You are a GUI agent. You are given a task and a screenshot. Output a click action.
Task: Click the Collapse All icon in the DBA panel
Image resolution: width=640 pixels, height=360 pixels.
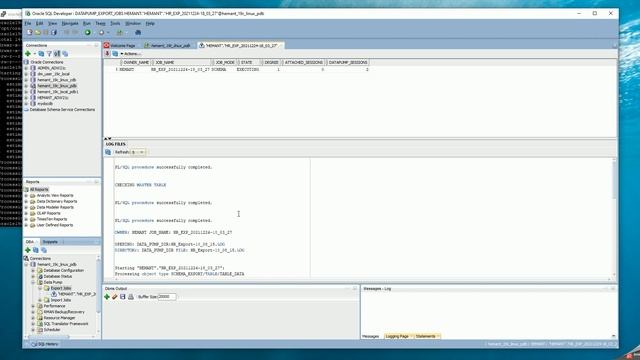(x=44, y=250)
